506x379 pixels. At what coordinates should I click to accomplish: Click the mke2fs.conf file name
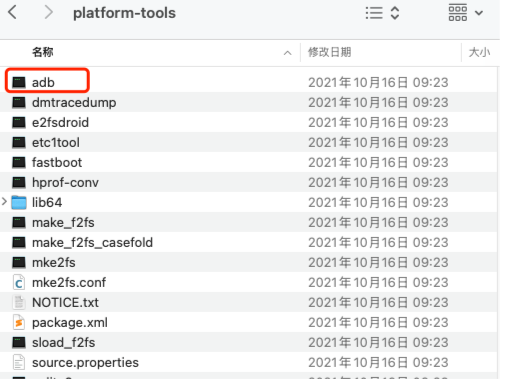point(69,282)
